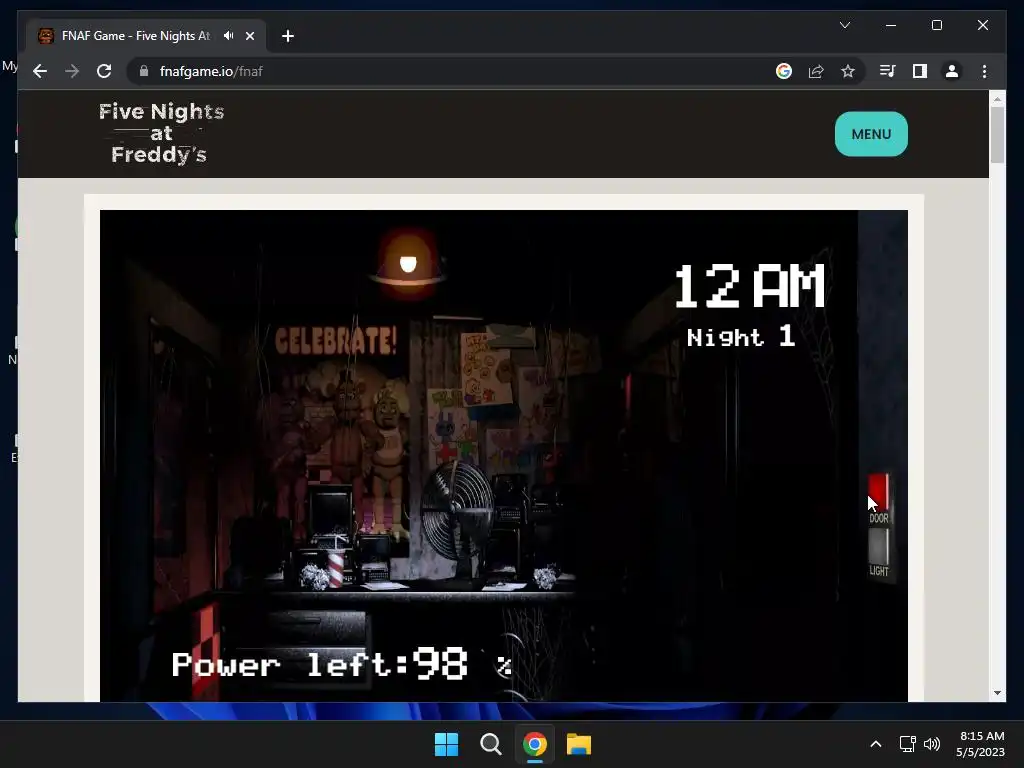The width and height of the screenshot is (1024, 768).
Task: Click the page scrollbar up arrow
Action: coord(997,99)
